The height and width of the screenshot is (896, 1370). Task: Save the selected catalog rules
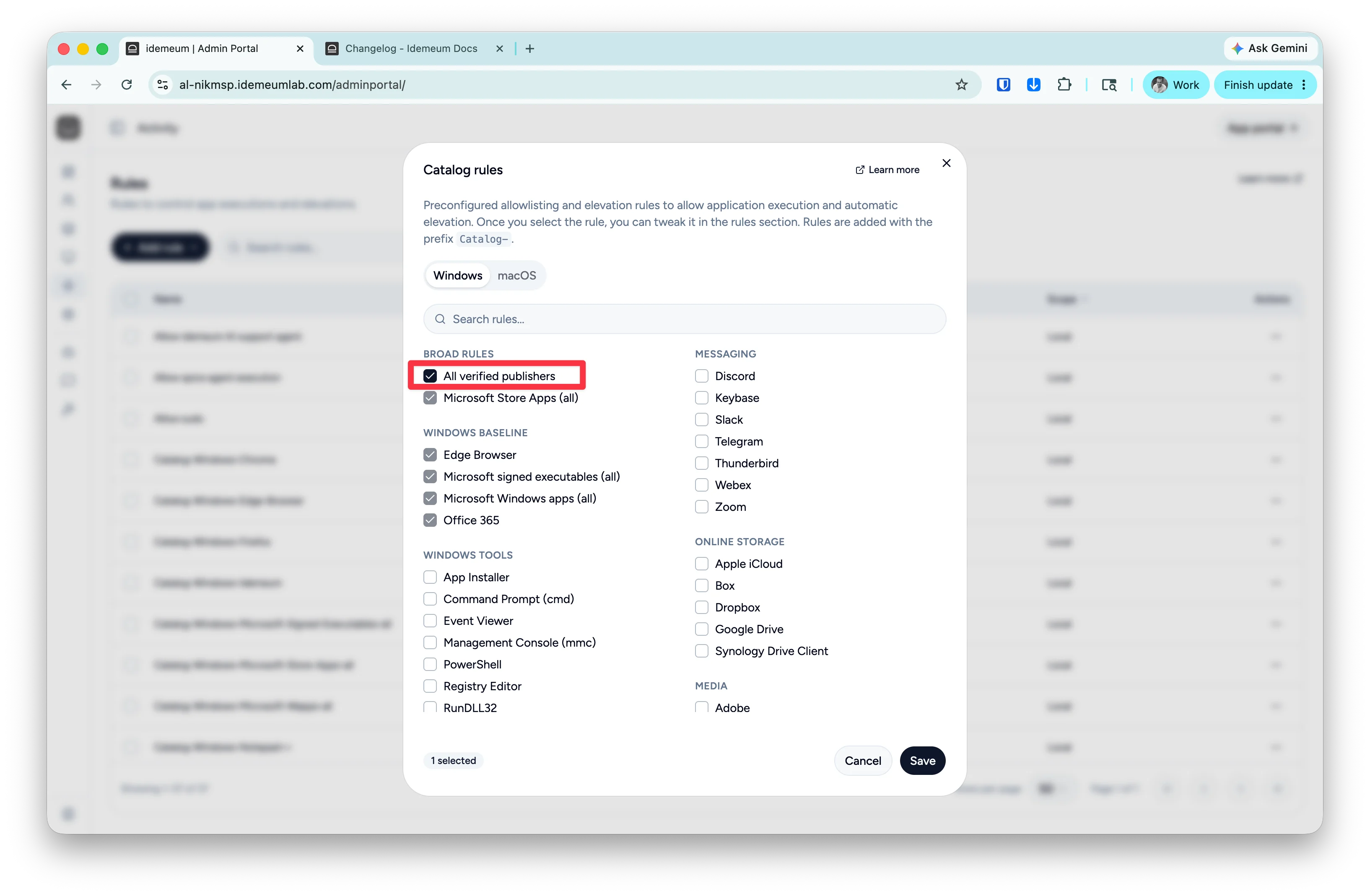tap(922, 760)
